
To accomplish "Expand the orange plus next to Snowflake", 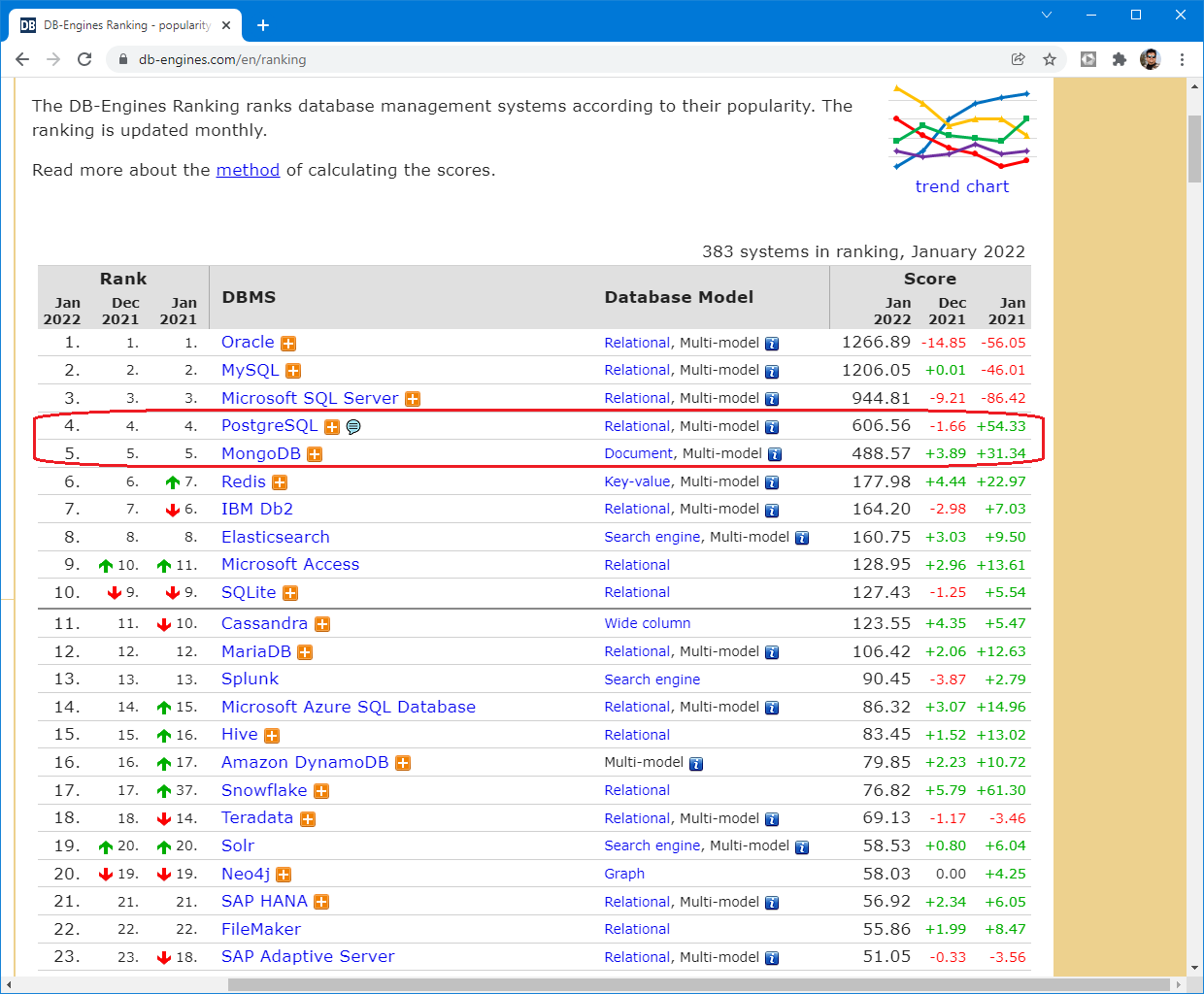I will coord(321,791).
